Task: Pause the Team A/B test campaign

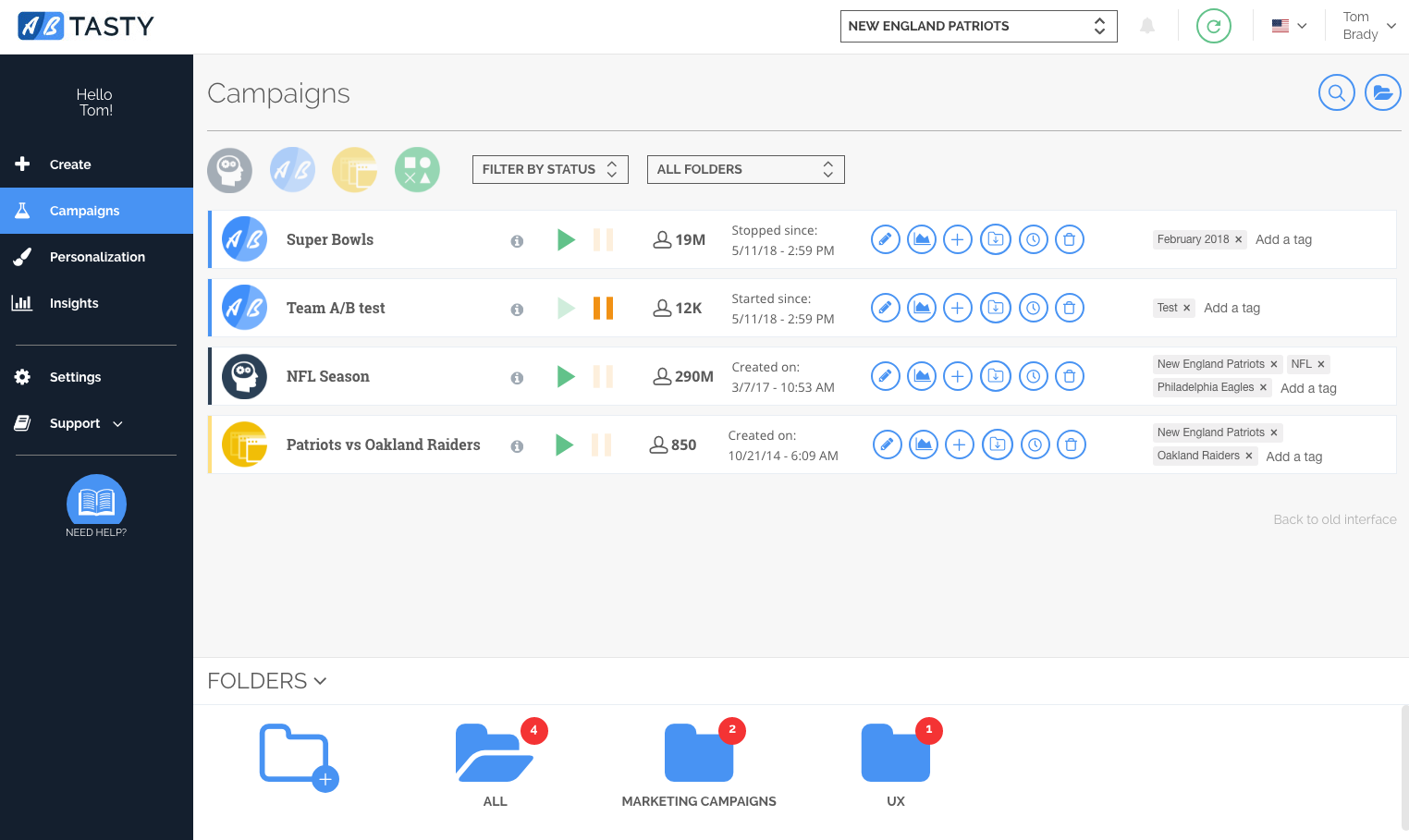Action: tap(603, 308)
